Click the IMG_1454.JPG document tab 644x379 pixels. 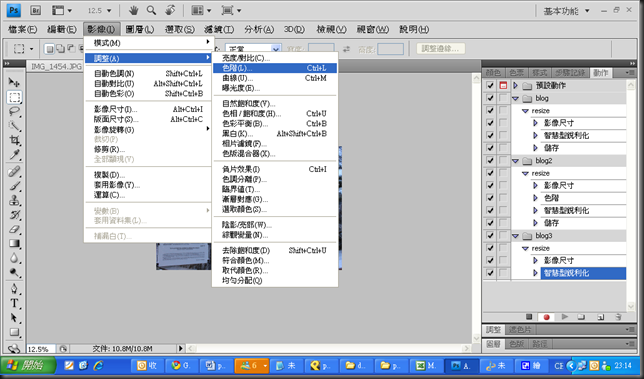tap(56, 66)
